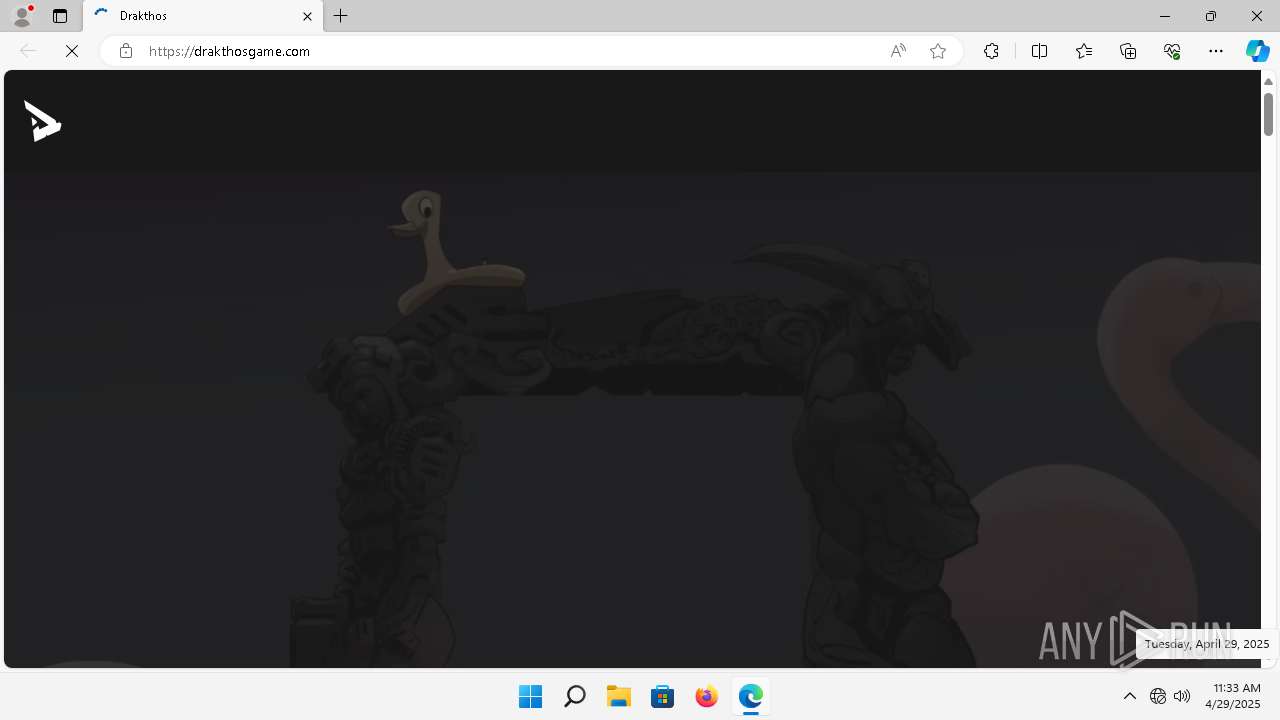Screen dimensions: 1280x720
Task: Open network status tray icon
Action: tap(1158, 696)
